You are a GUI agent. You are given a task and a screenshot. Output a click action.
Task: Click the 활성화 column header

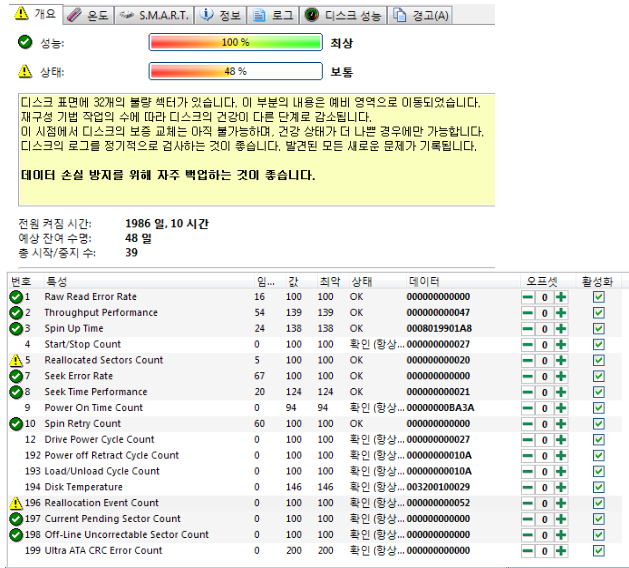(598, 281)
